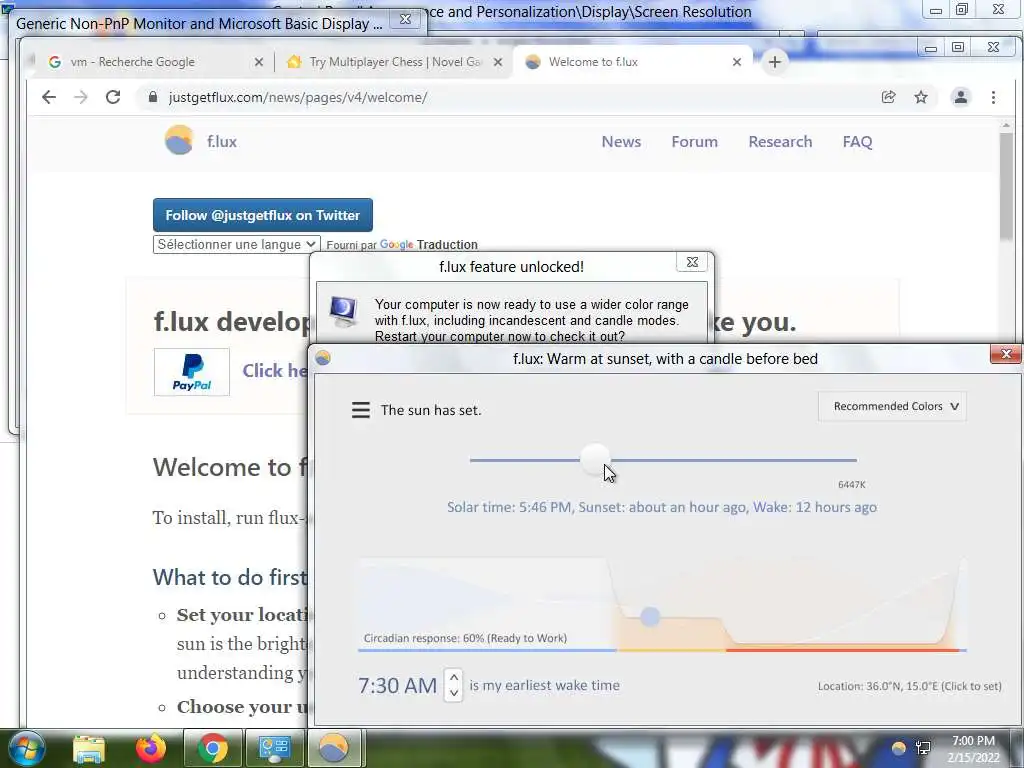1024x768 pixels.
Task: Click the wake time up arrow
Action: tap(454, 677)
